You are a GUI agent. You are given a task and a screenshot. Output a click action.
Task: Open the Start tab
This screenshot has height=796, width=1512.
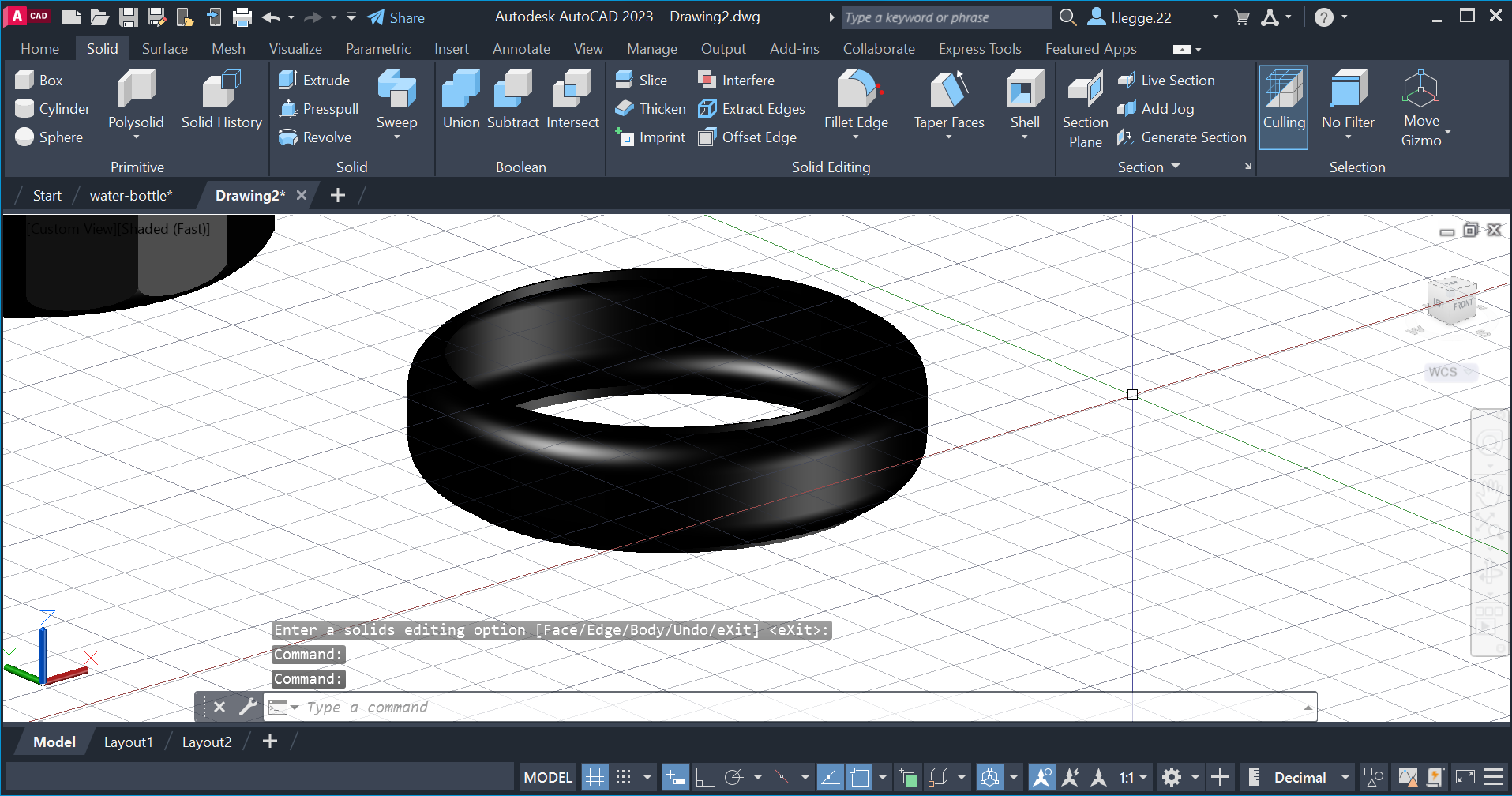(47, 195)
